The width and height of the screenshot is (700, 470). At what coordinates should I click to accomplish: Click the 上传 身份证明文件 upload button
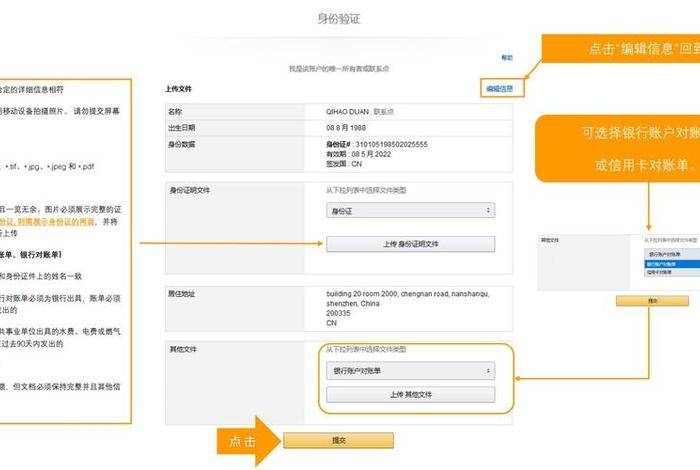(x=410, y=244)
